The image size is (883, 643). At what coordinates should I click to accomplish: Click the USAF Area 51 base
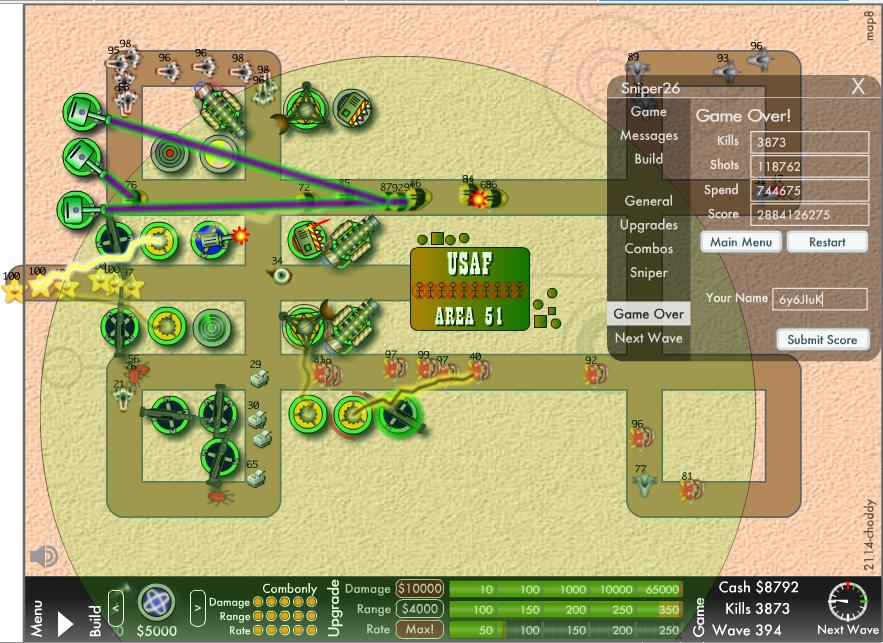(x=470, y=288)
